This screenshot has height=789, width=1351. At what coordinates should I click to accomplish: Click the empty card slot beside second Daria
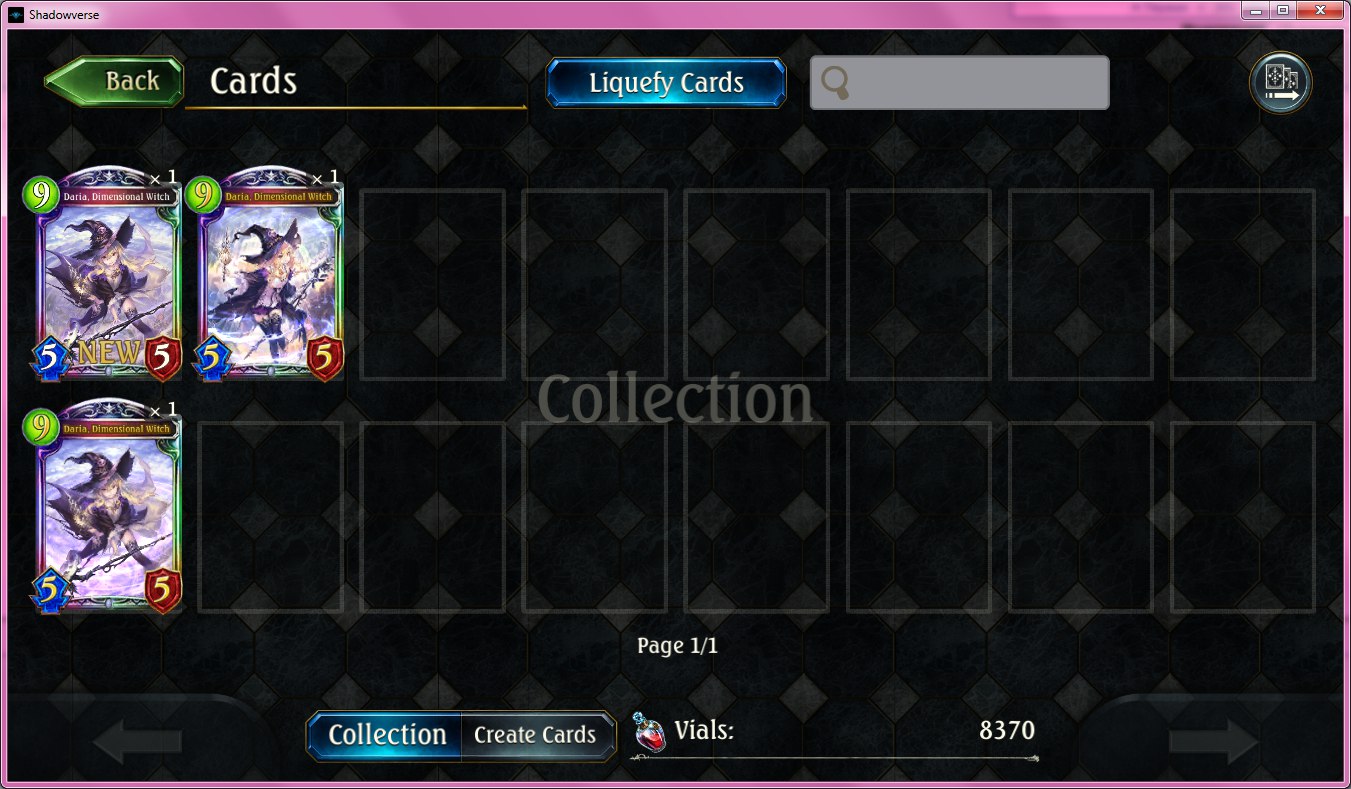(x=432, y=284)
